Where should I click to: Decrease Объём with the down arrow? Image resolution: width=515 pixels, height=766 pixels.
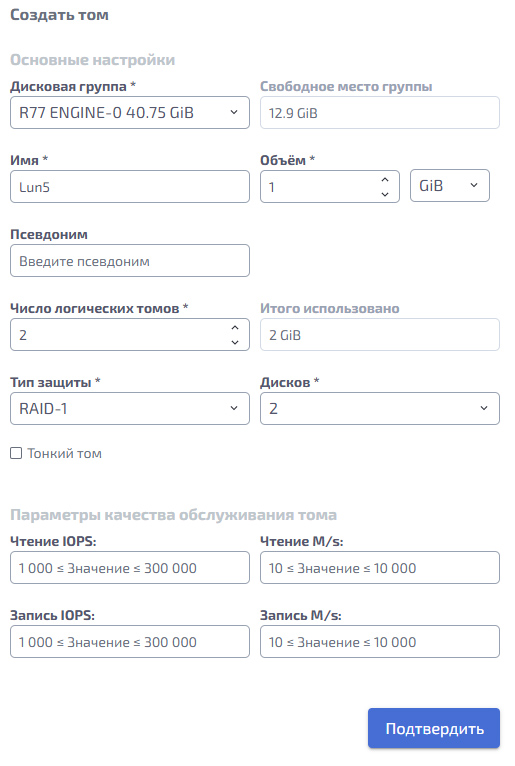(x=385, y=194)
